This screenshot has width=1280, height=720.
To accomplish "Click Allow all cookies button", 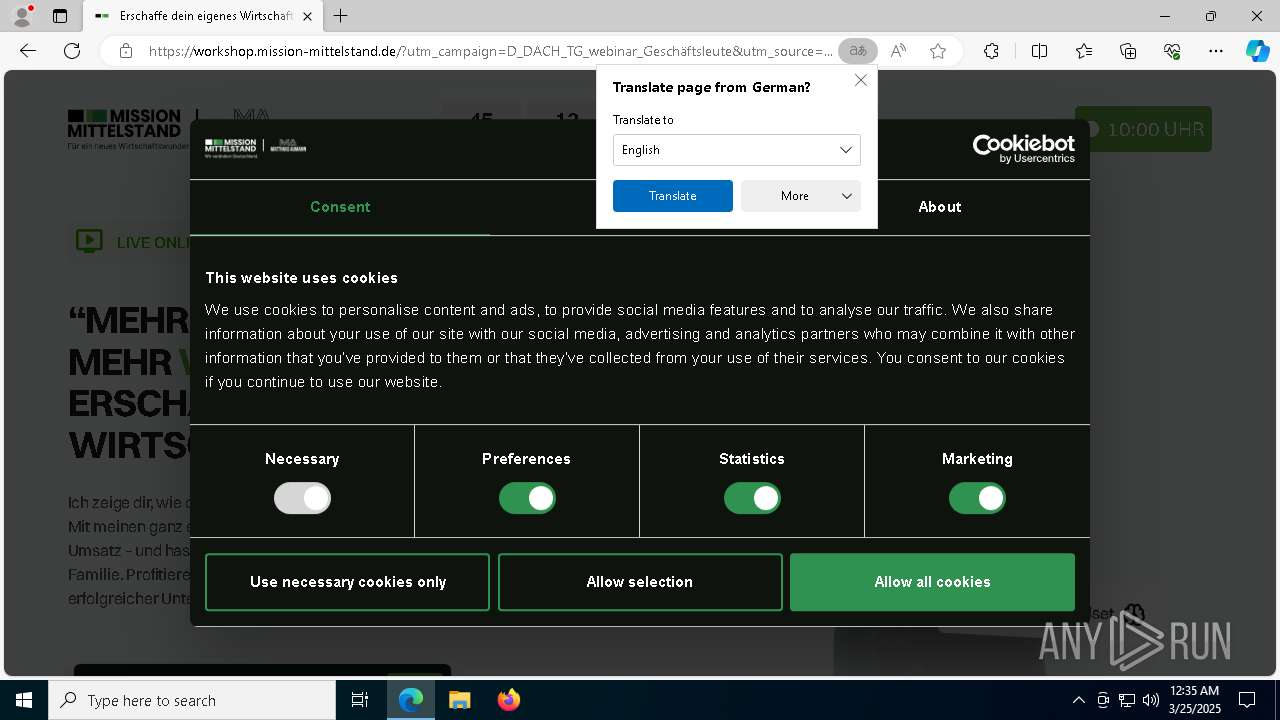I will (x=932, y=582).
